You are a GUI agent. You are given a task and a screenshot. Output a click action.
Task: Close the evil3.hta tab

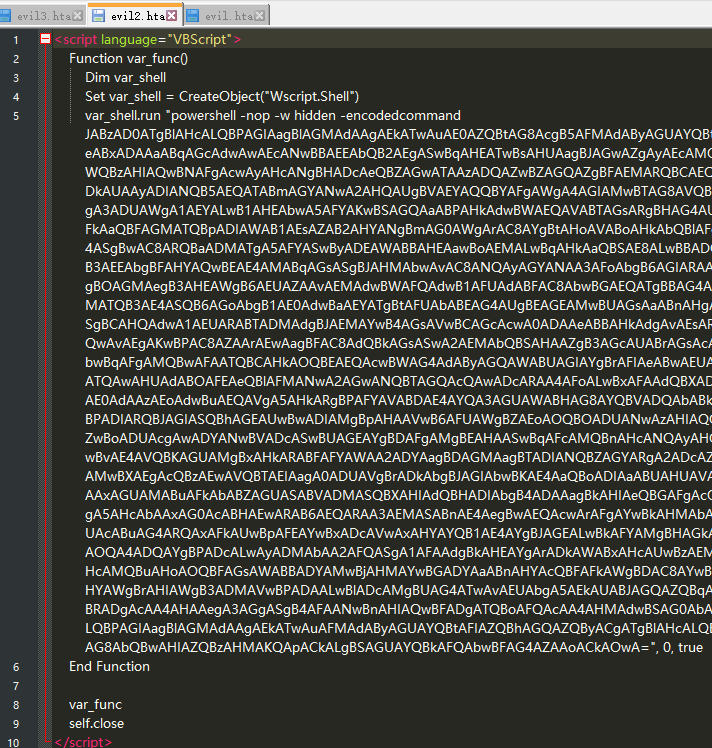coord(78,16)
